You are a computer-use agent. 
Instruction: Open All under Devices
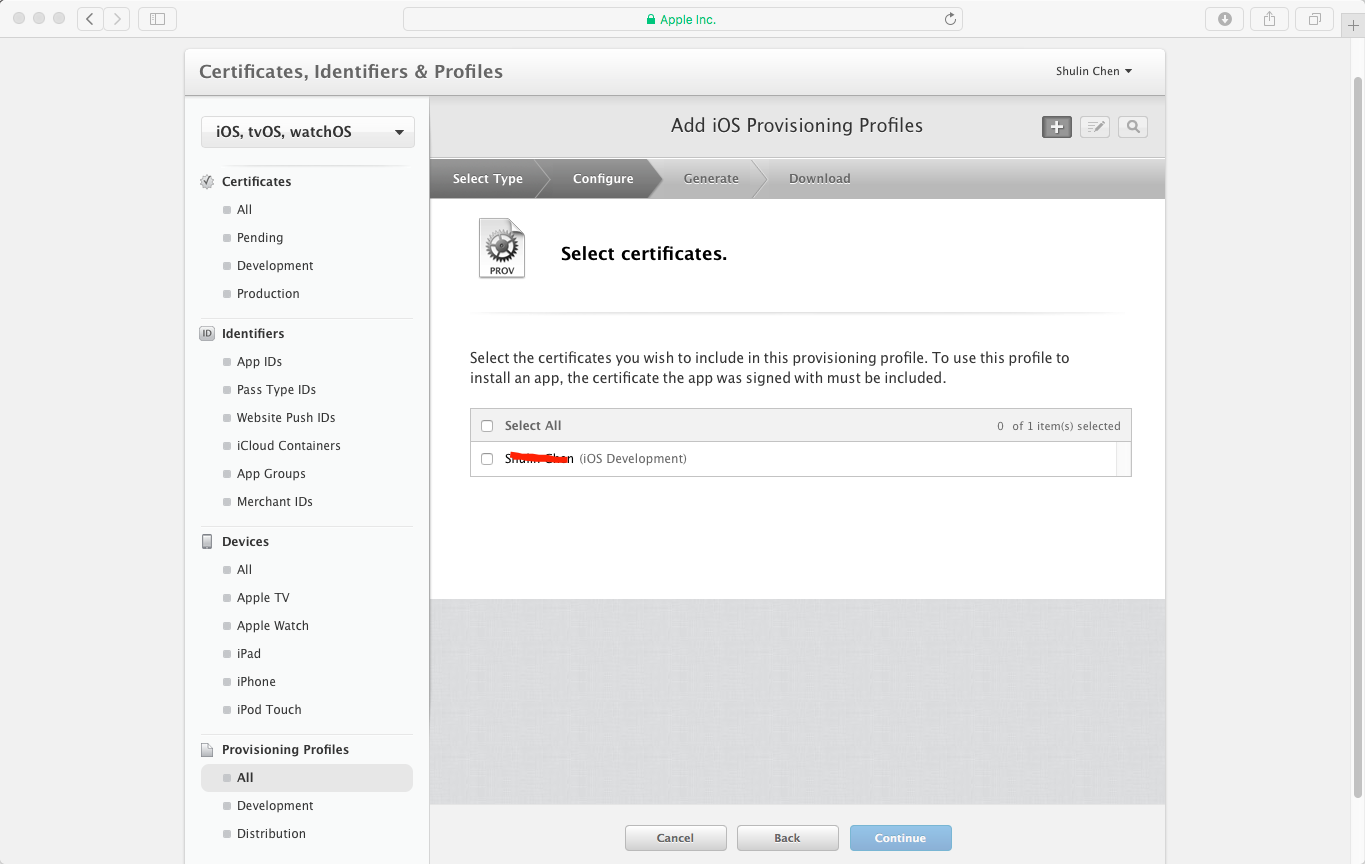click(x=244, y=570)
